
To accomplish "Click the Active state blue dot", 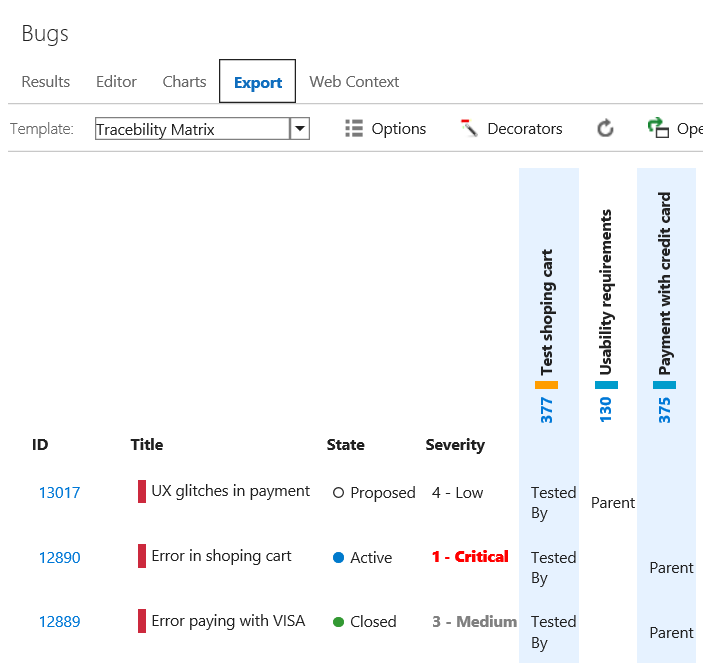I will (x=338, y=558).
